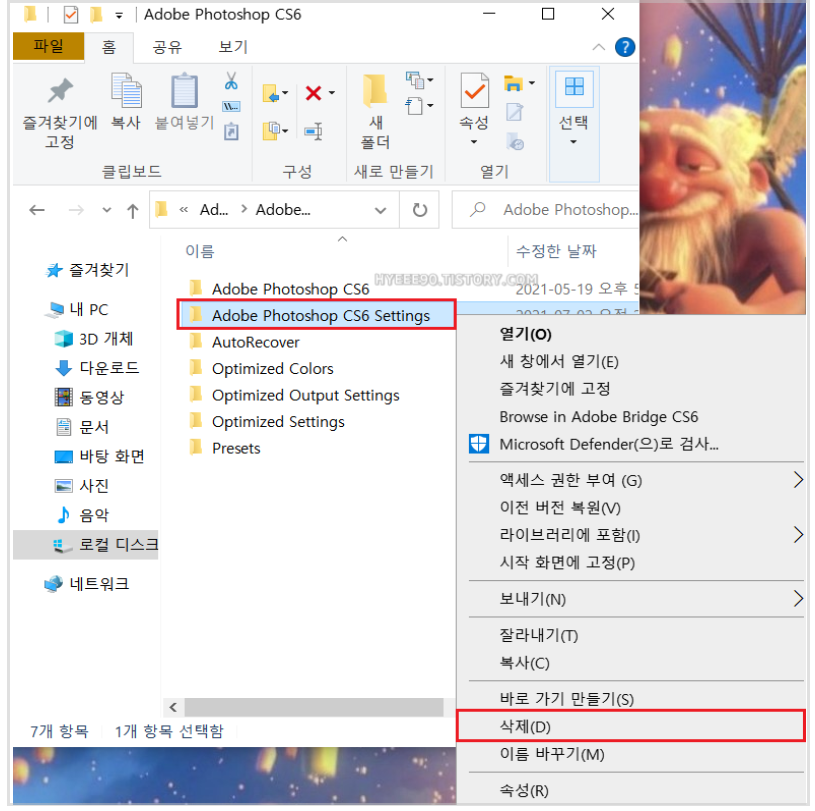Image resolution: width=815 pixels, height=811 pixels.
Task: Click the Paste clipboard icon
Action: 185,91
